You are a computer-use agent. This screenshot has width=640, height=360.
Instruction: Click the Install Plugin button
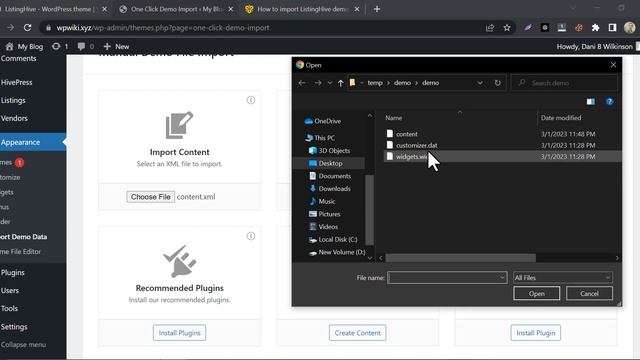(x=536, y=333)
